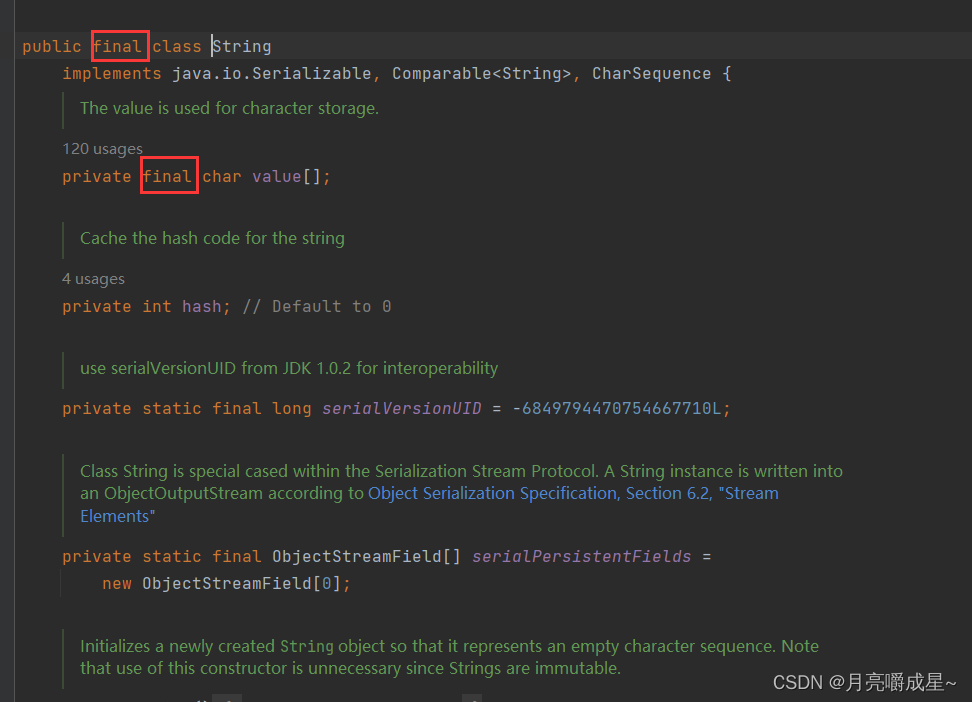Click the '120 usages' inlay hint
972x702 pixels.
[102, 149]
